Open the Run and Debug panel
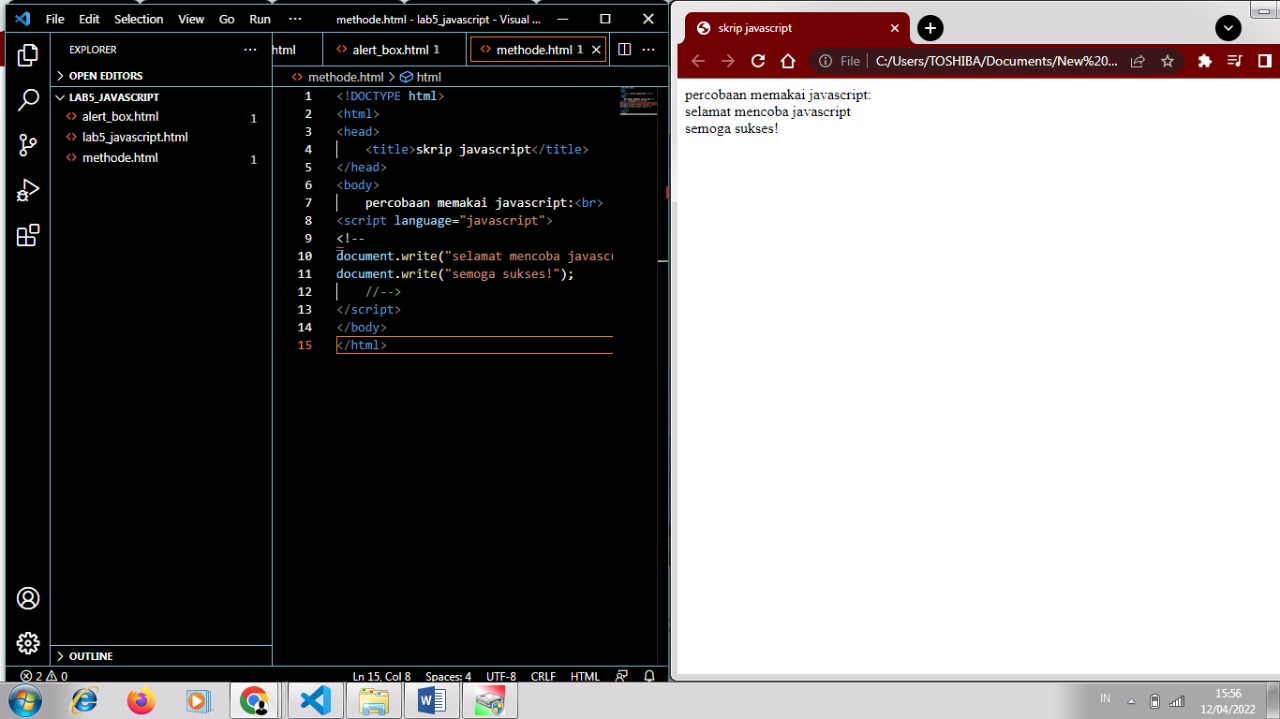1280x719 pixels. point(27,190)
